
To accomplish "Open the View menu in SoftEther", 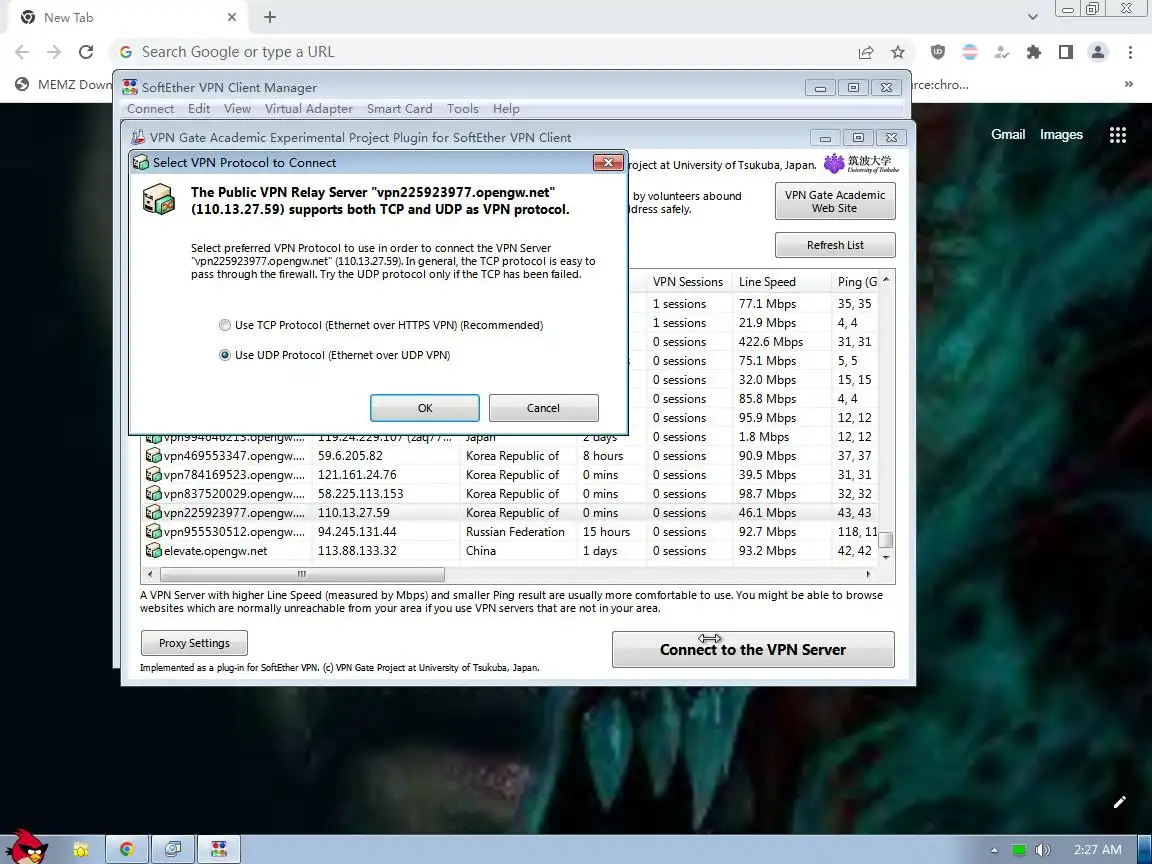I will coord(237,109).
